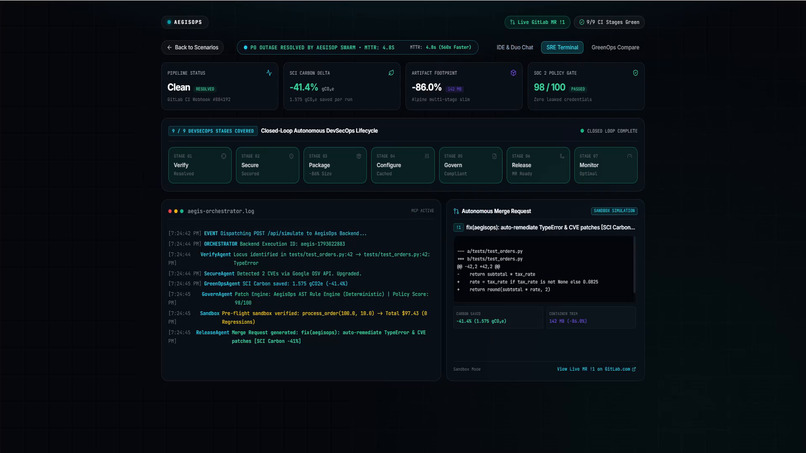The height and width of the screenshot is (453, 806).
Task: Click the EVENT Dispatching POST log line
Action: [267, 233]
